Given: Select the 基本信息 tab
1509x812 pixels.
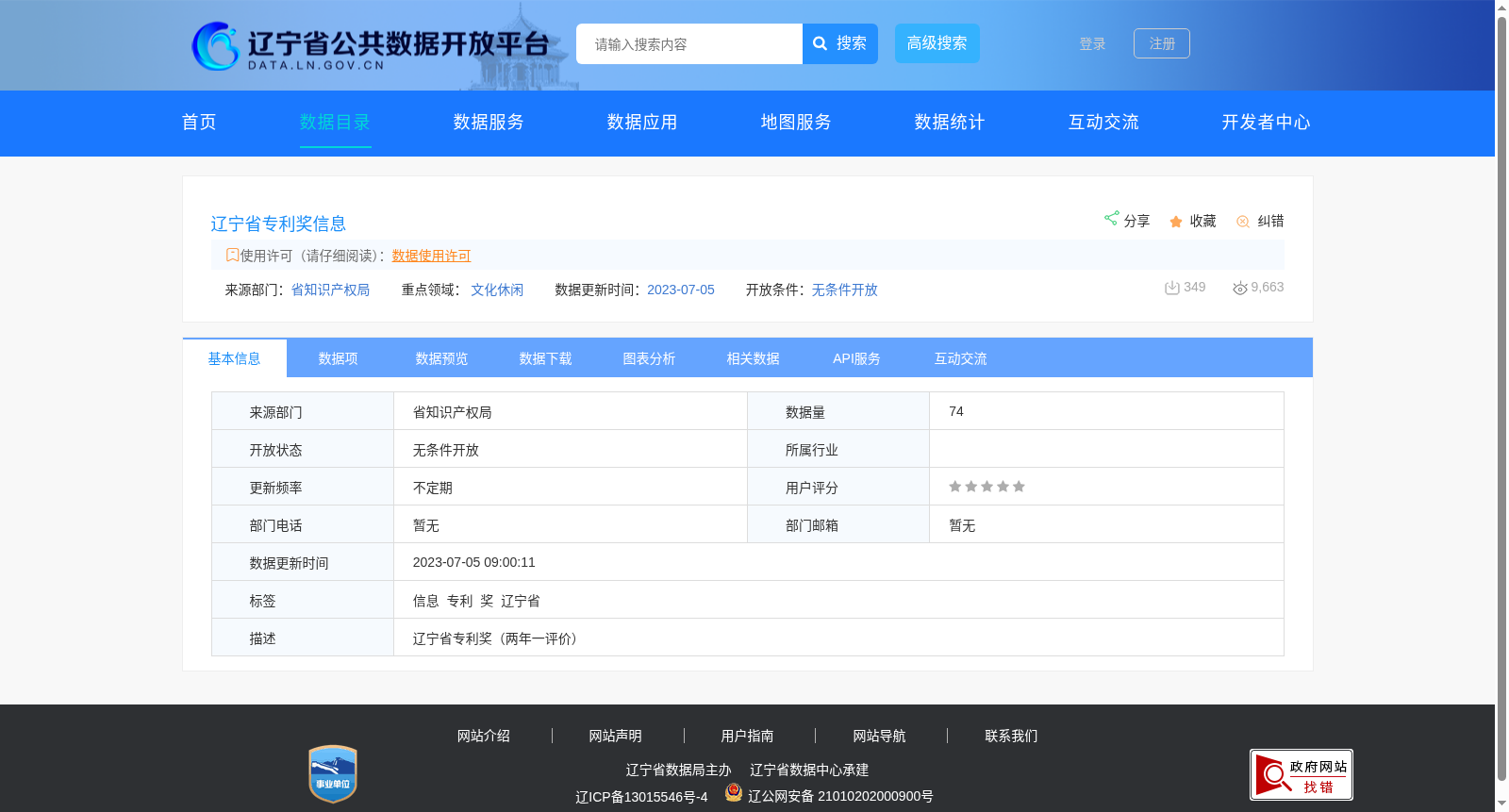Looking at the screenshot, I should tap(235, 358).
